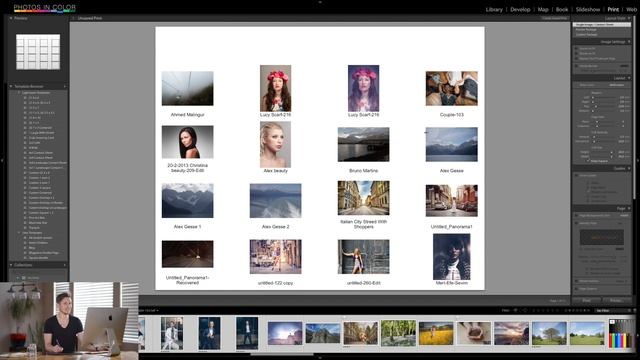Collapse the Guides panel

(629, 168)
